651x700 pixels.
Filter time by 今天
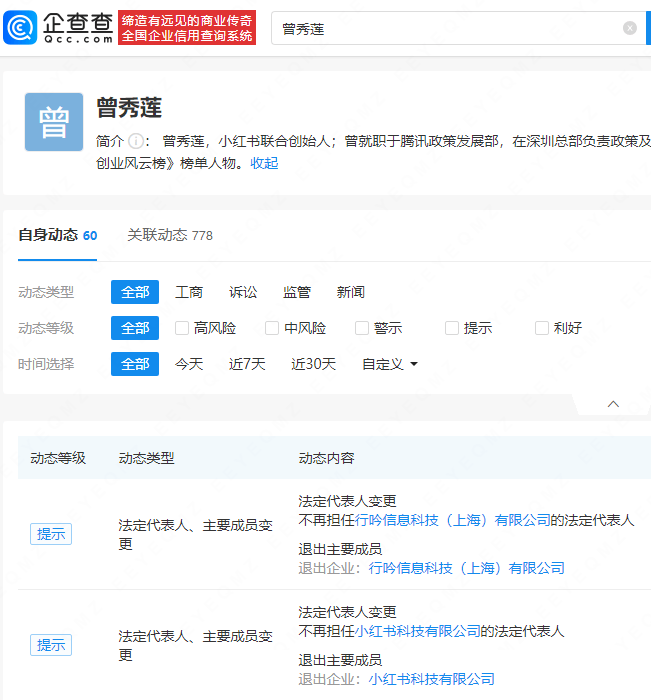[189, 364]
